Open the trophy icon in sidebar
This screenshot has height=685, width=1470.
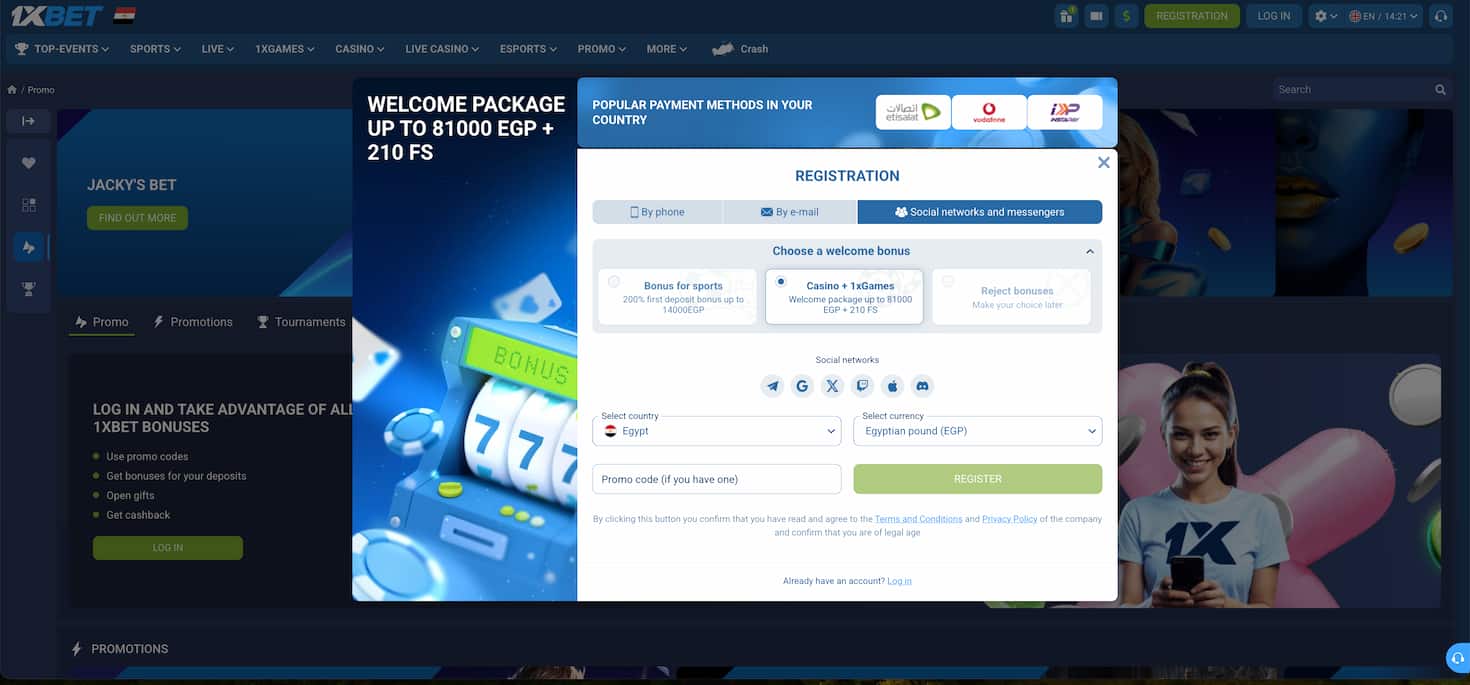tap(28, 289)
